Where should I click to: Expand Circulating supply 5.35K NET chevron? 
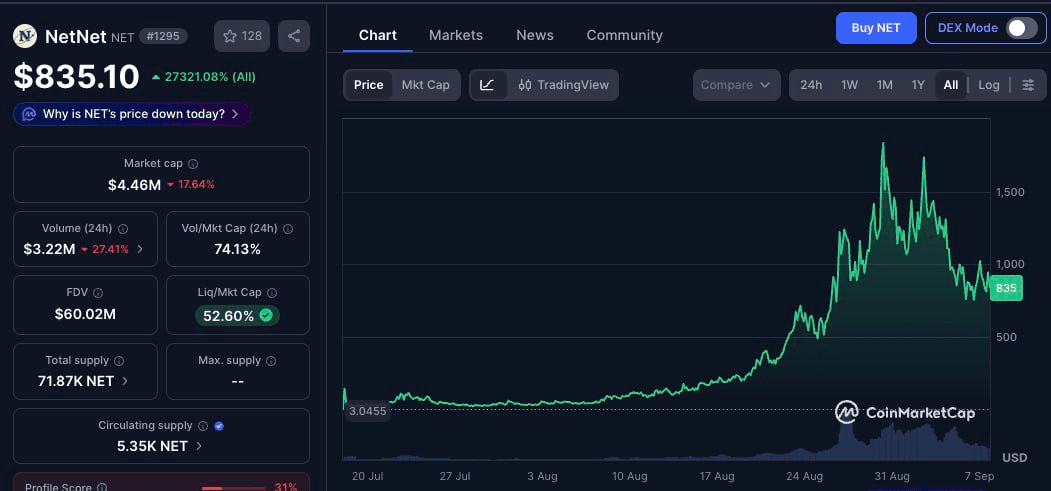[199, 446]
